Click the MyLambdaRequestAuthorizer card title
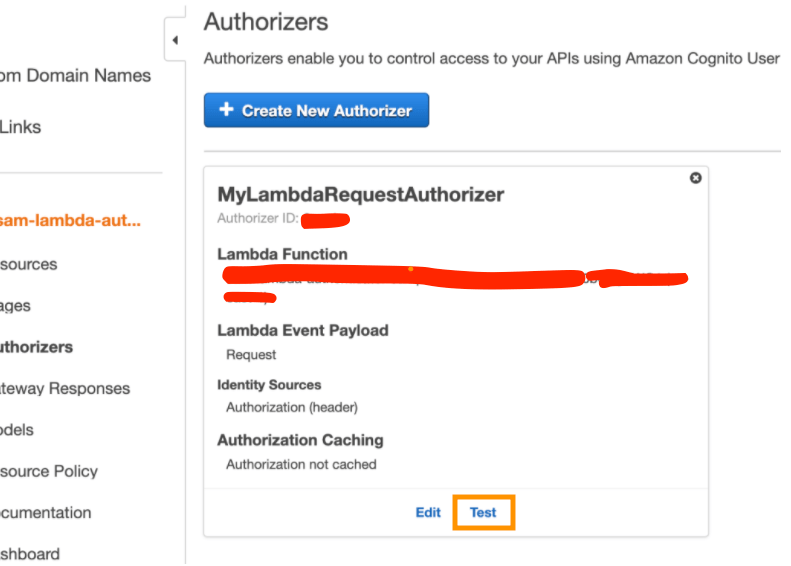 (x=360, y=195)
